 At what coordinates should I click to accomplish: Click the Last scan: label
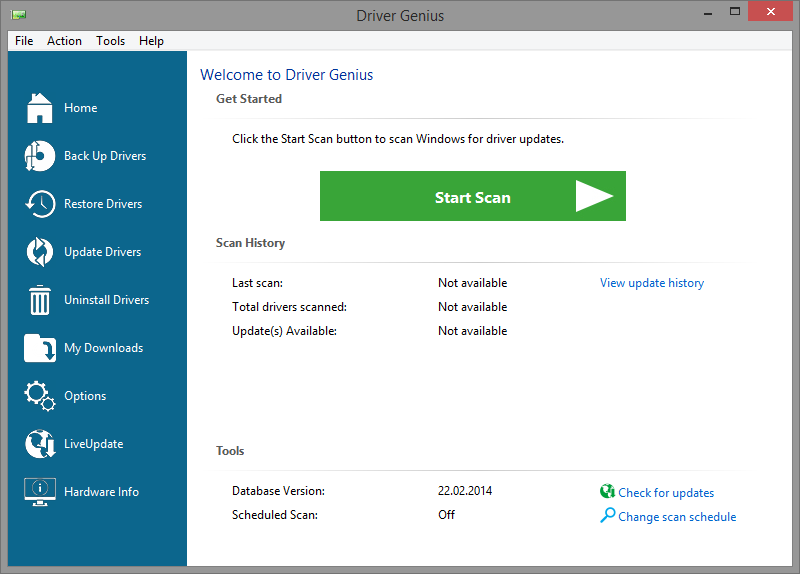click(258, 283)
